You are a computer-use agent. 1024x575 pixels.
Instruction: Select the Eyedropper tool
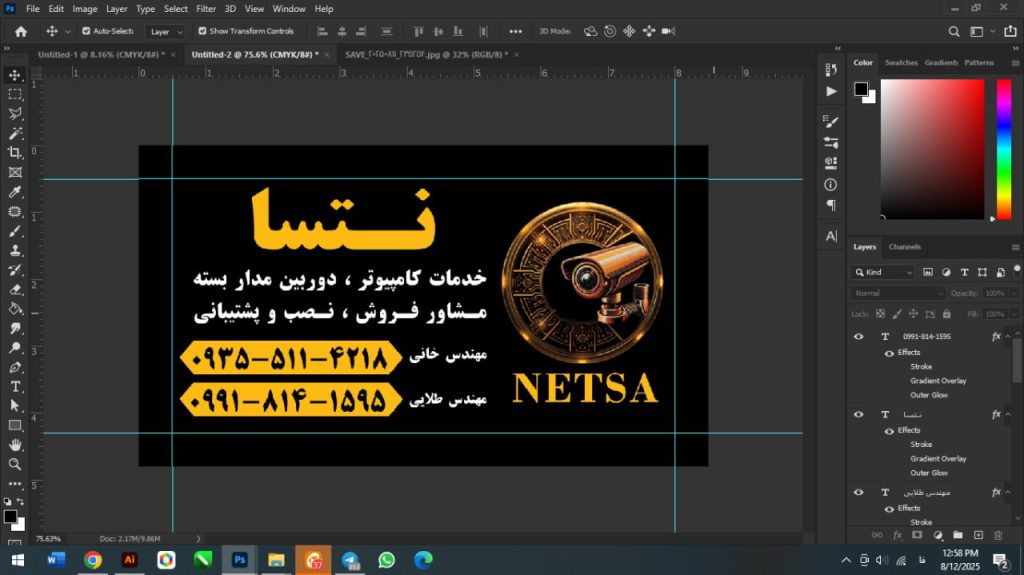[14, 192]
